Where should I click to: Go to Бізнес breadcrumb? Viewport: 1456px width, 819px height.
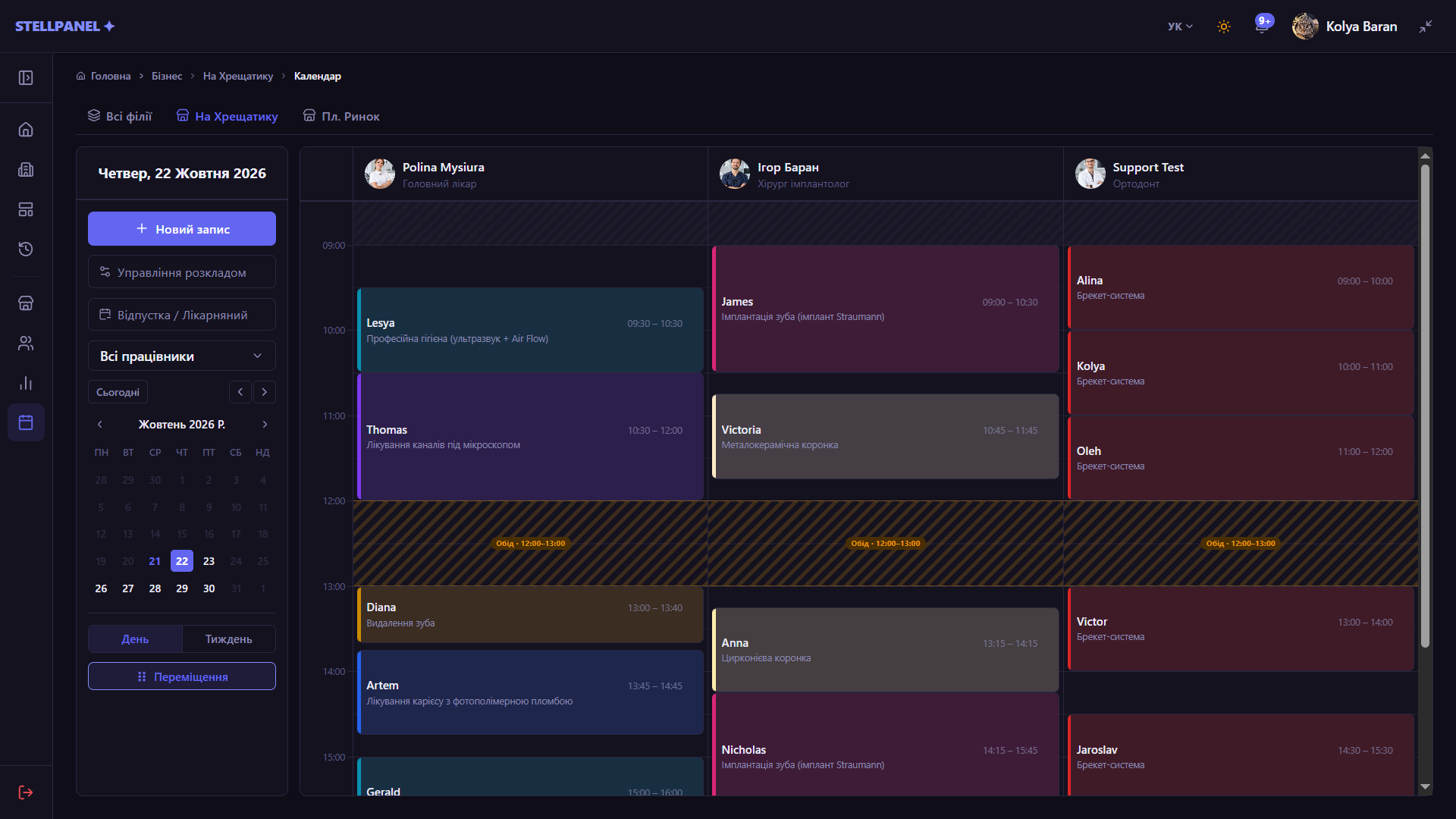(x=167, y=76)
